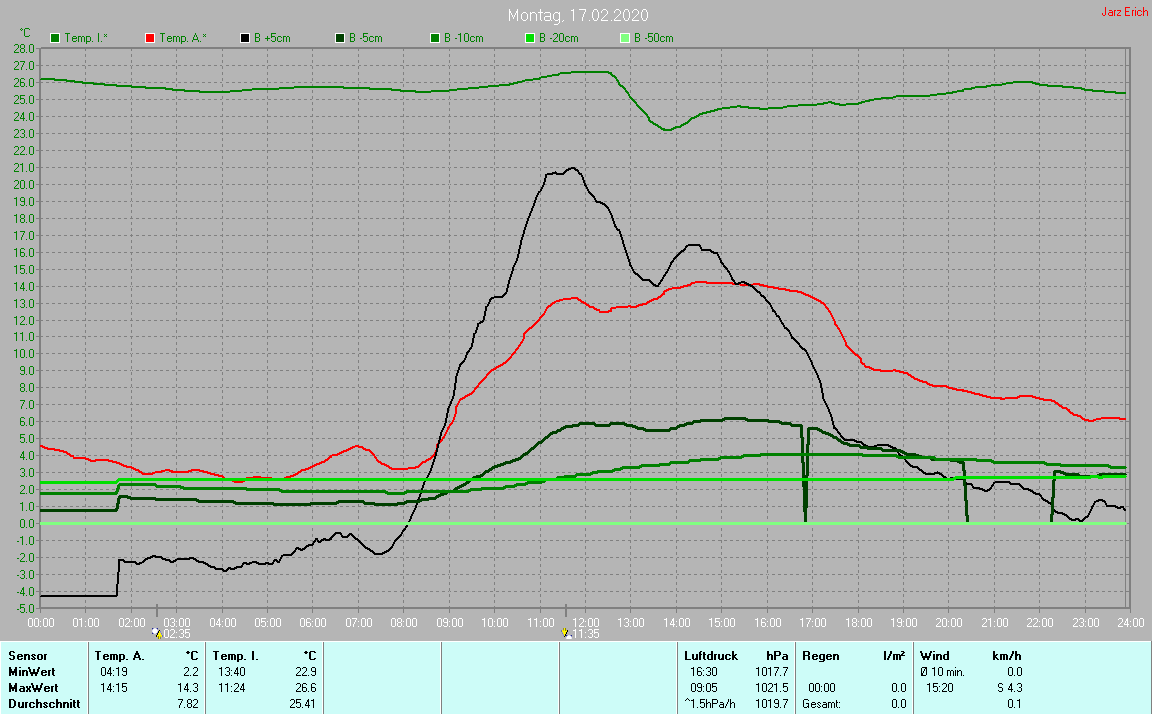Viewport: 1152px width, 714px height.
Task: Click the B -50cm legend color square
Action: tap(624, 38)
